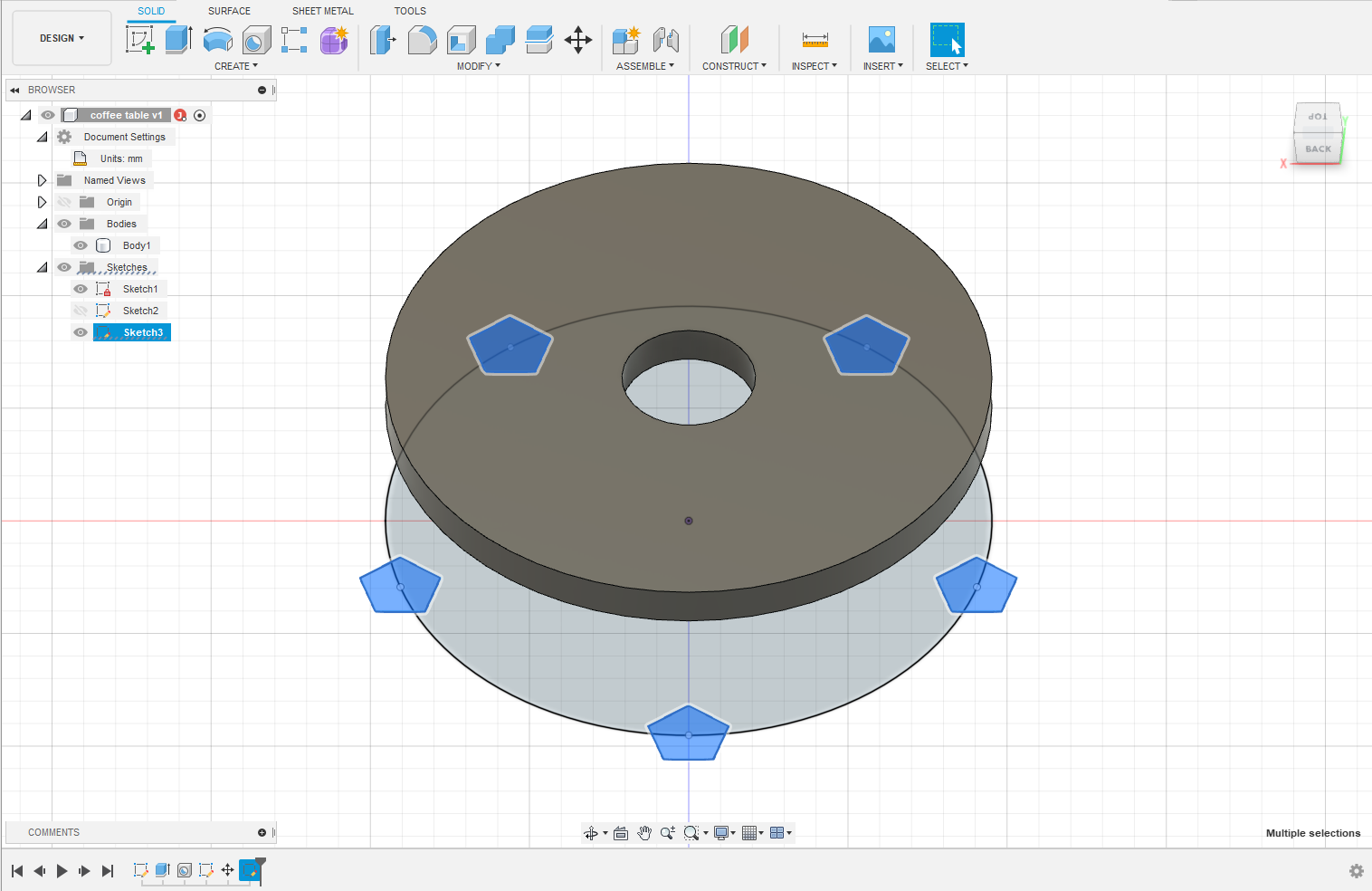Viewport: 1372px width, 891px height.
Task: Choose the Zoom tool in navigation bar
Action: [x=668, y=833]
